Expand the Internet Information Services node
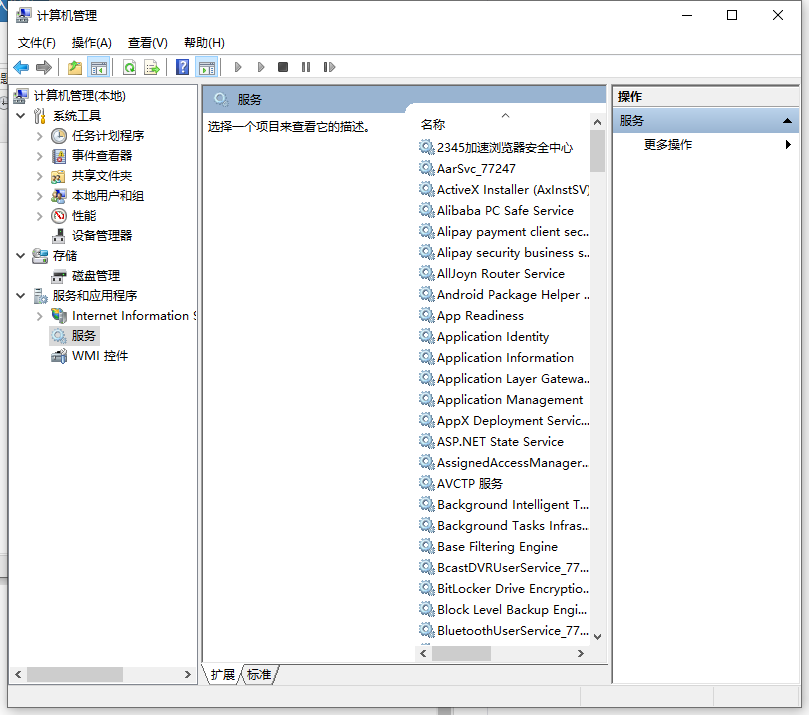This screenshot has height=715, width=809. coord(40,316)
